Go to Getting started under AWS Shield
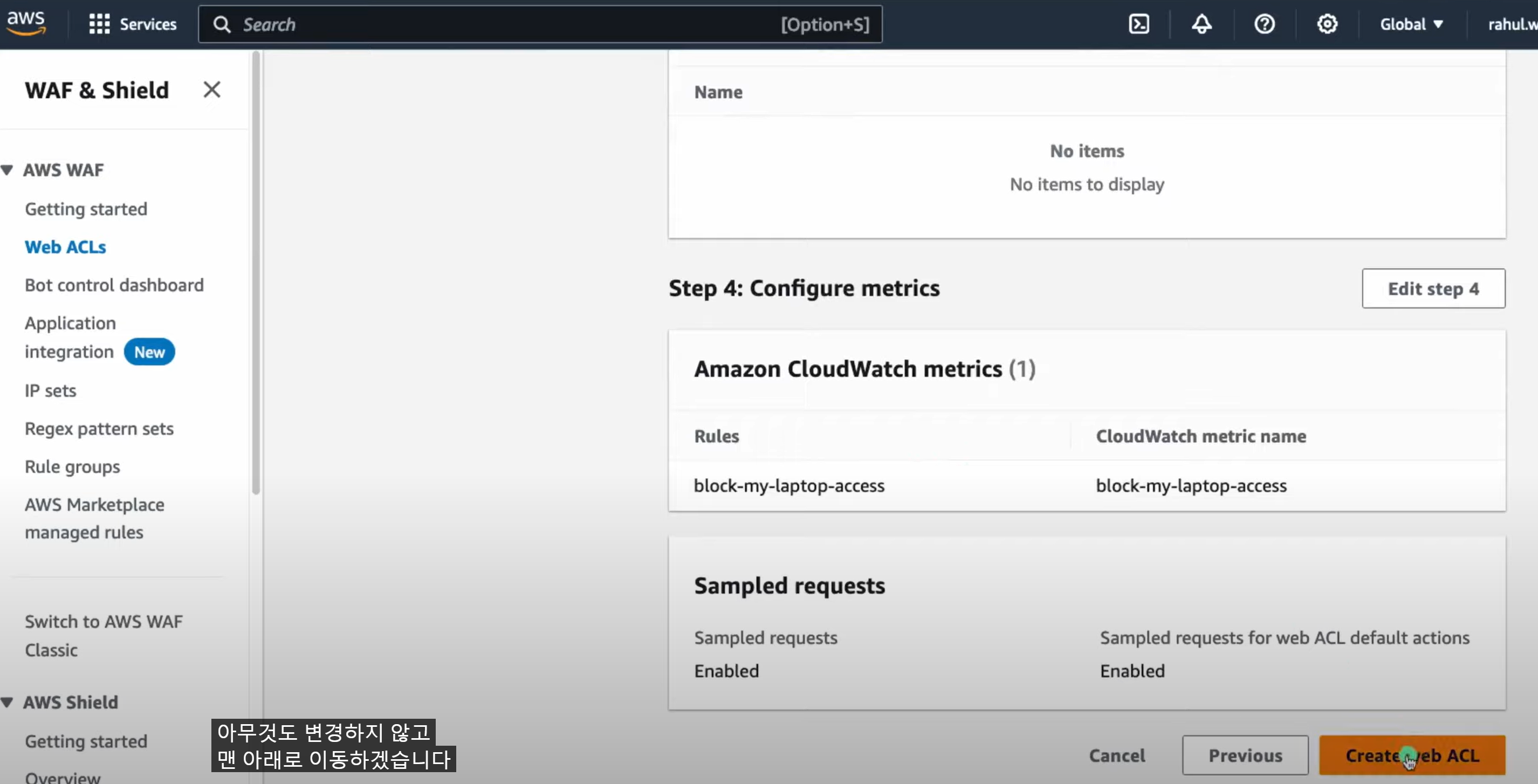This screenshot has height=784, width=1538. pyautogui.click(x=86, y=741)
